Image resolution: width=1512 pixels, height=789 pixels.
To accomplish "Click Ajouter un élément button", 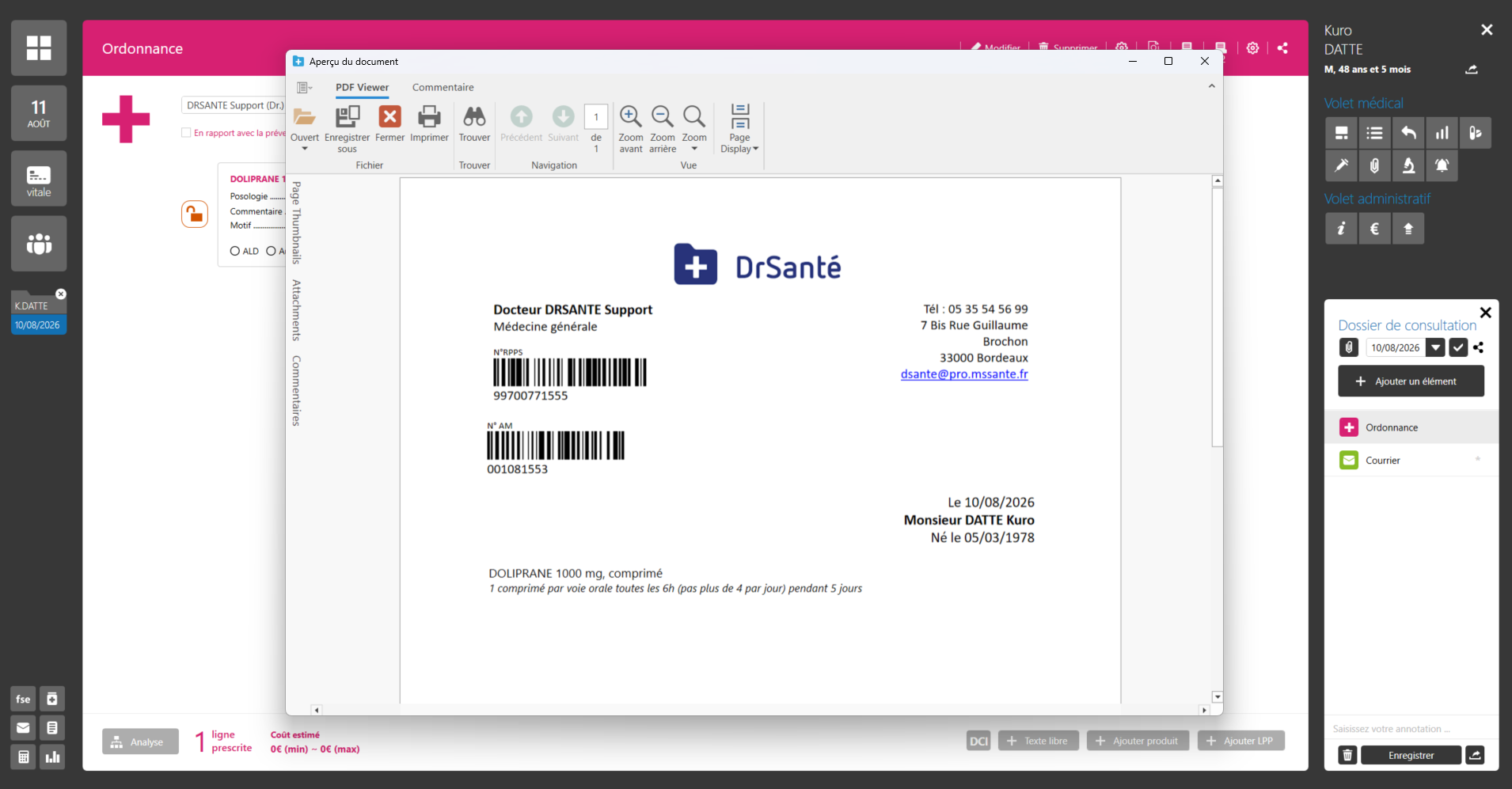I will tap(1411, 381).
